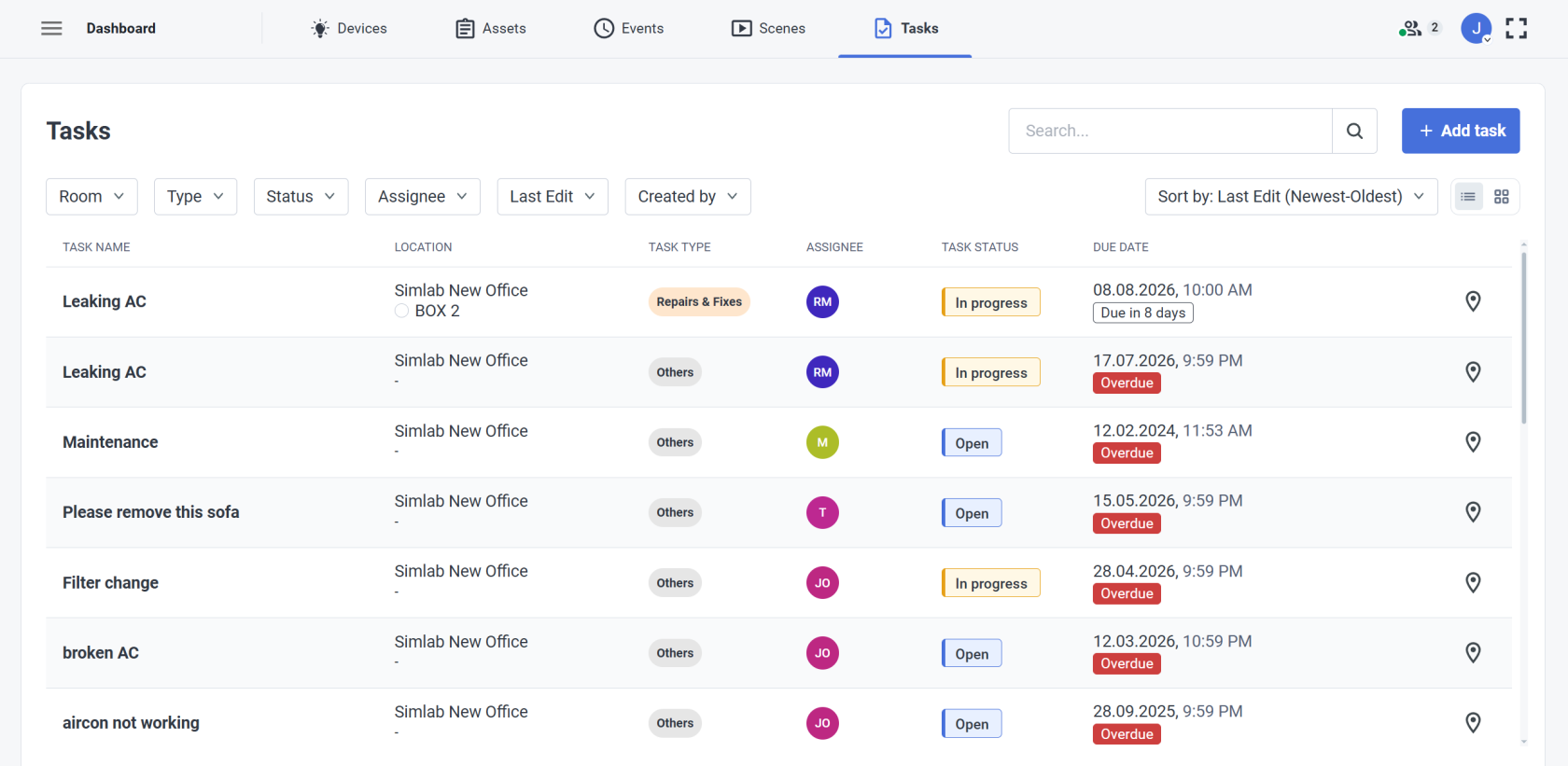Go to the Devices tab

click(x=348, y=28)
